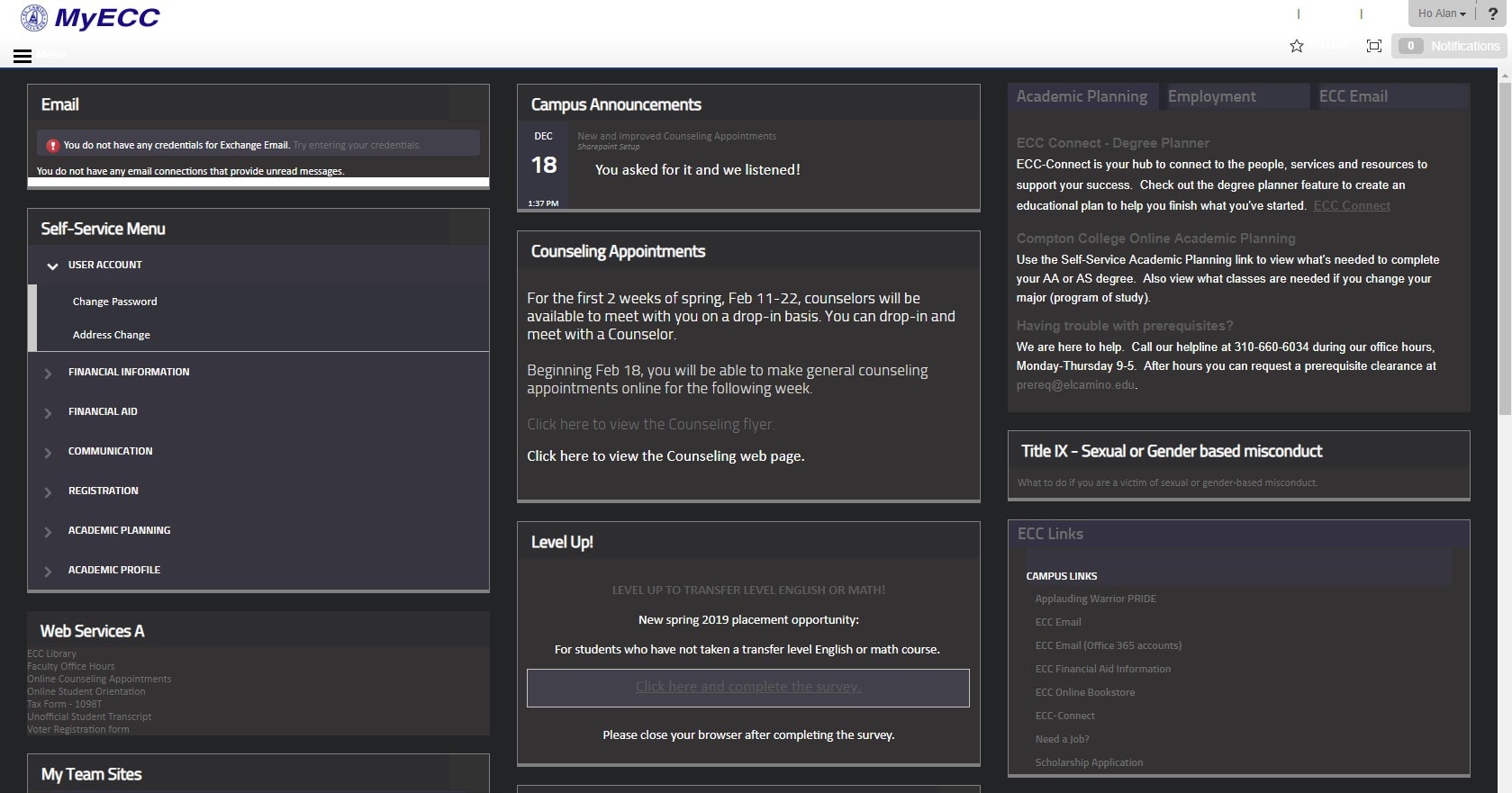The image size is (1512, 793).
Task: Open Online Student Orientation link
Action: point(86,692)
